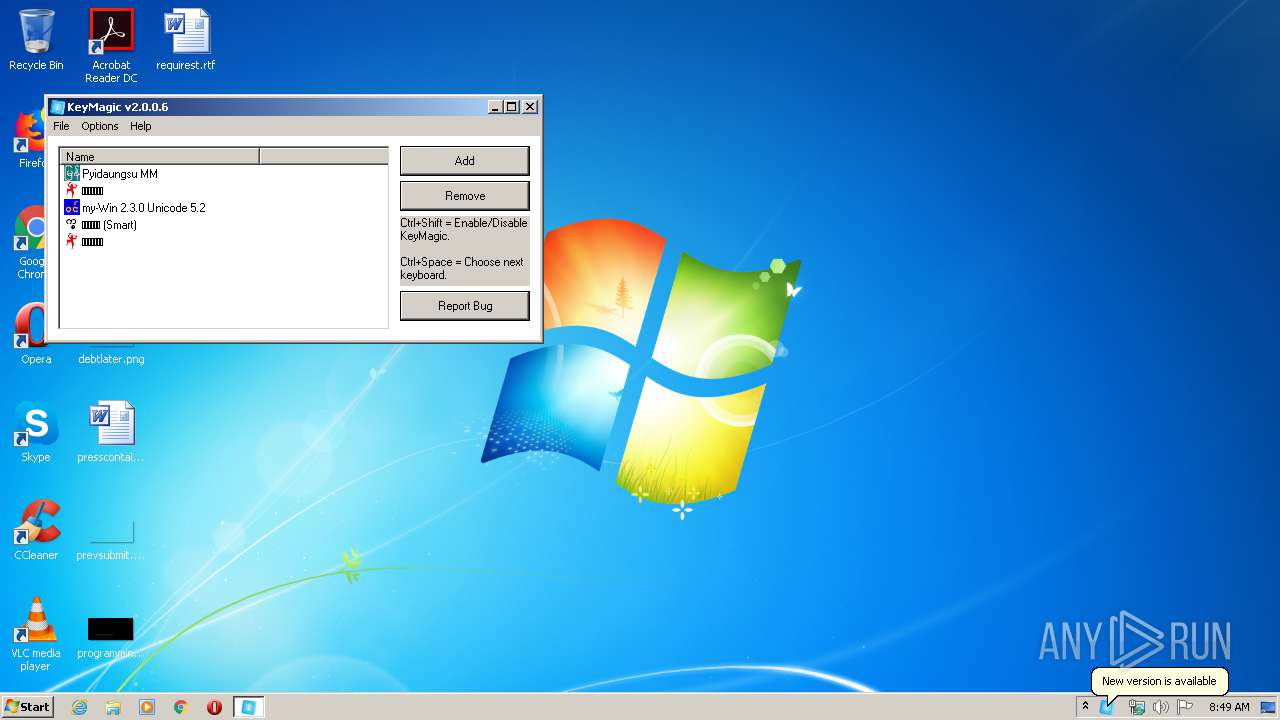Screen dimensions: 1280x720
Task: Click the small icon beside the (Smart) entry
Action: [x=72, y=225]
